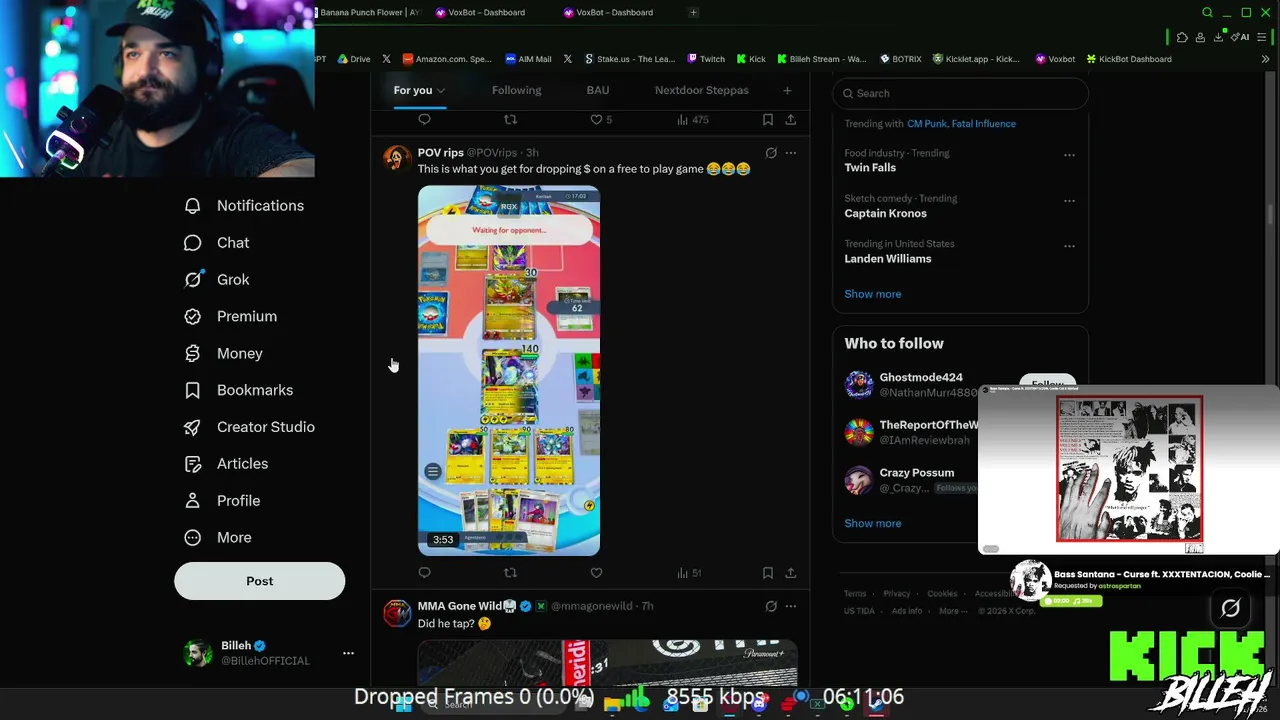This screenshot has height=720, width=1280.
Task: Open the Privacy footer link
Action: [897, 594]
